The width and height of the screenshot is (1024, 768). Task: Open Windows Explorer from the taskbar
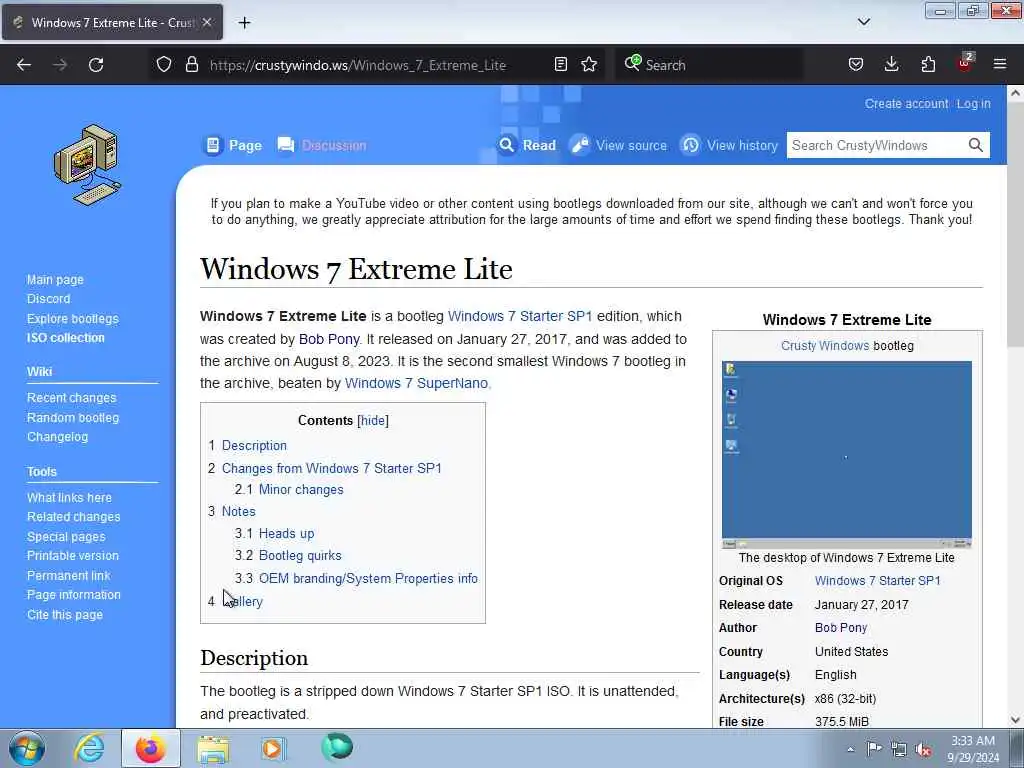click(213, 749)
